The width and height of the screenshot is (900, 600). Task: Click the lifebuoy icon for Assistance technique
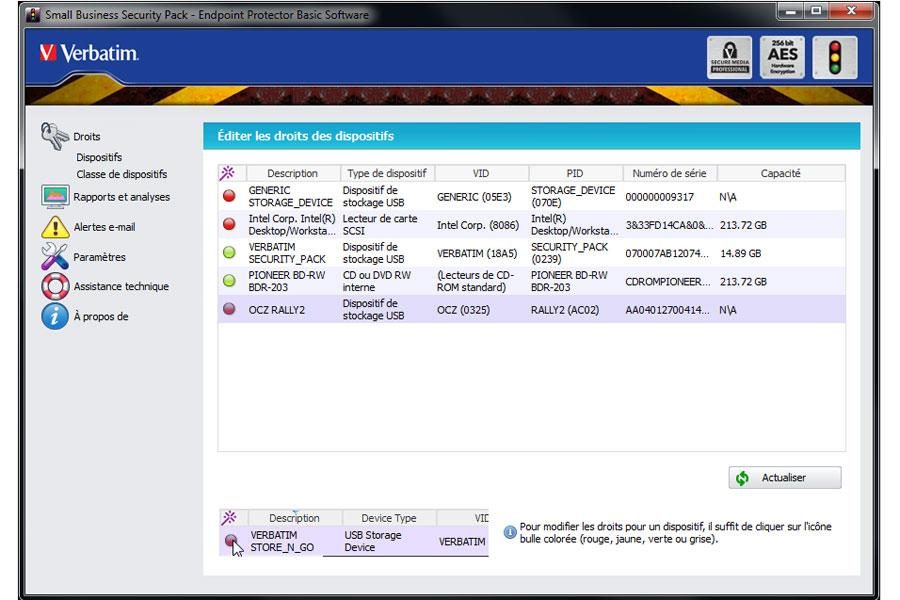(x=55, y=286)
